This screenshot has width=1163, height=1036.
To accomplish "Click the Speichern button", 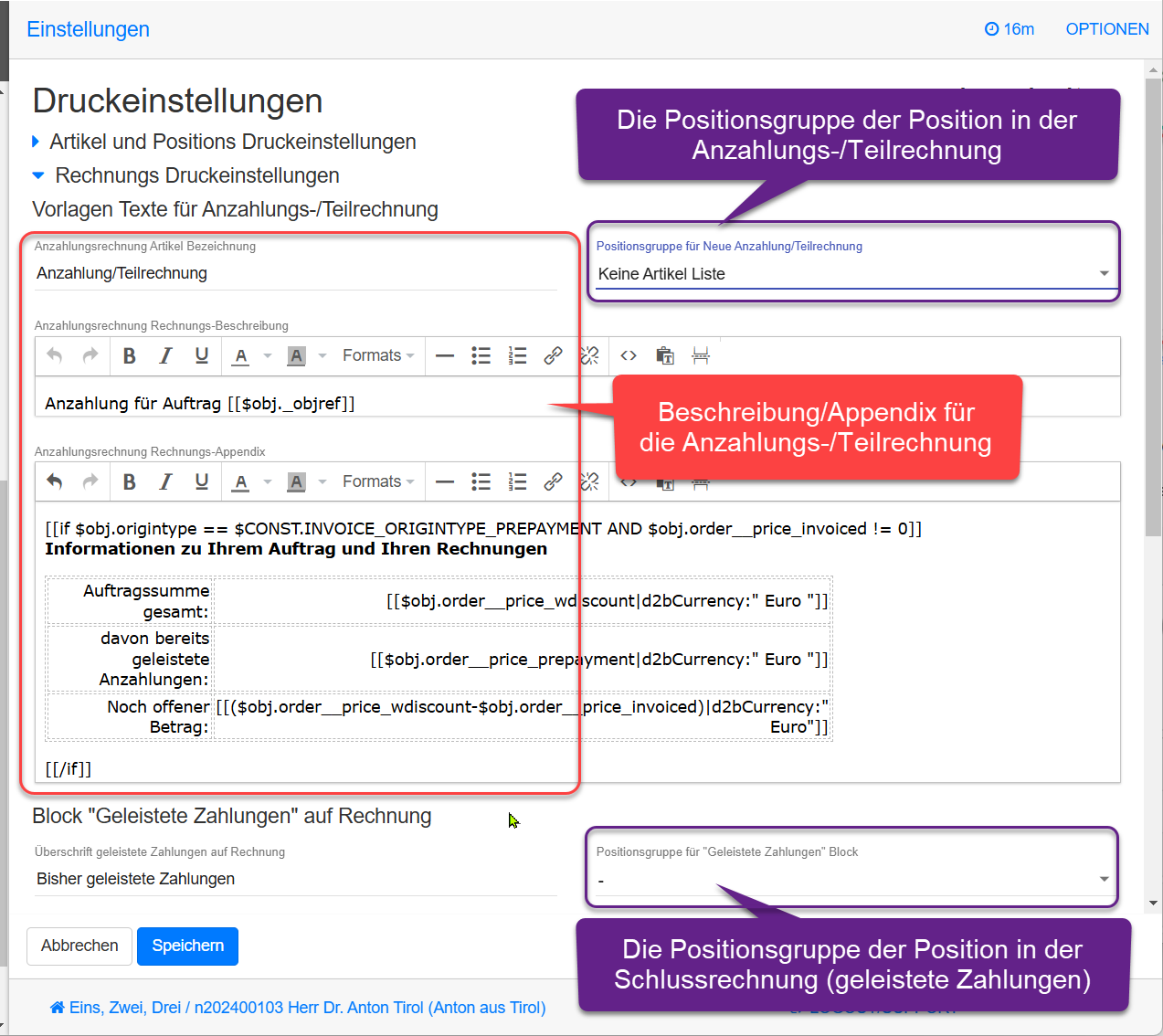I will click(187, 946).
